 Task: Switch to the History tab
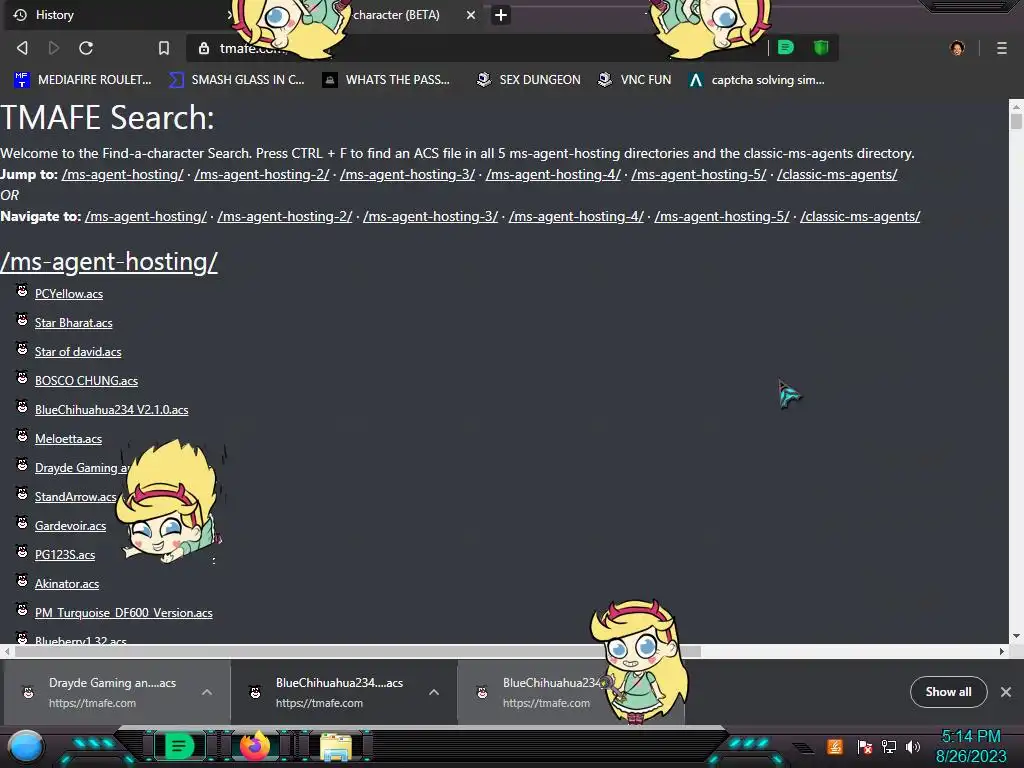click(118, 15)
